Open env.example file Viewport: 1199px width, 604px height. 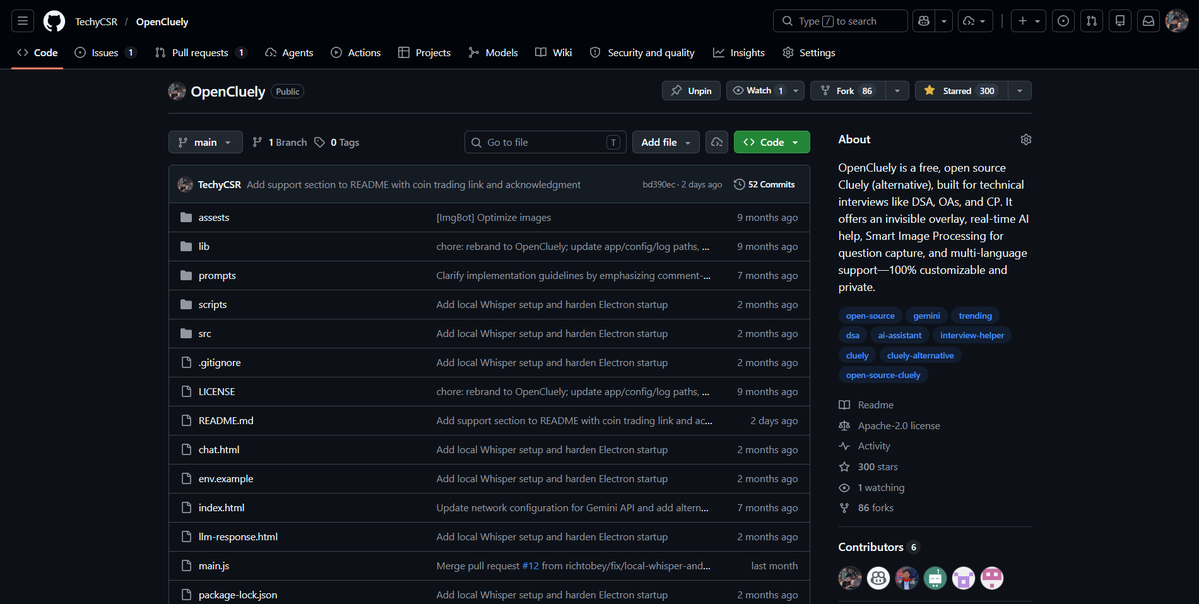[x=226, y=479]
